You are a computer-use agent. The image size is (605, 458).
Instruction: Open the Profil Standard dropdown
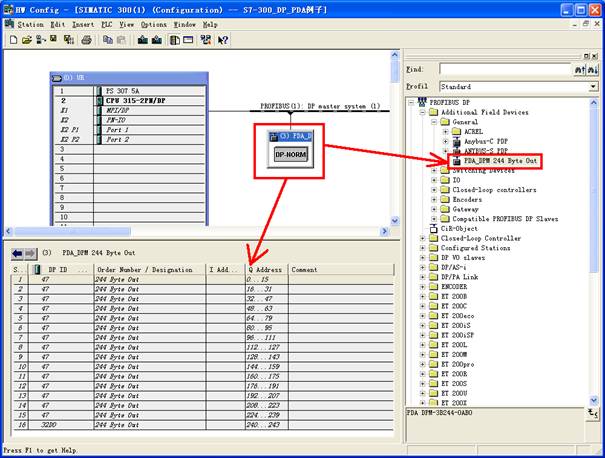(593, 86)
